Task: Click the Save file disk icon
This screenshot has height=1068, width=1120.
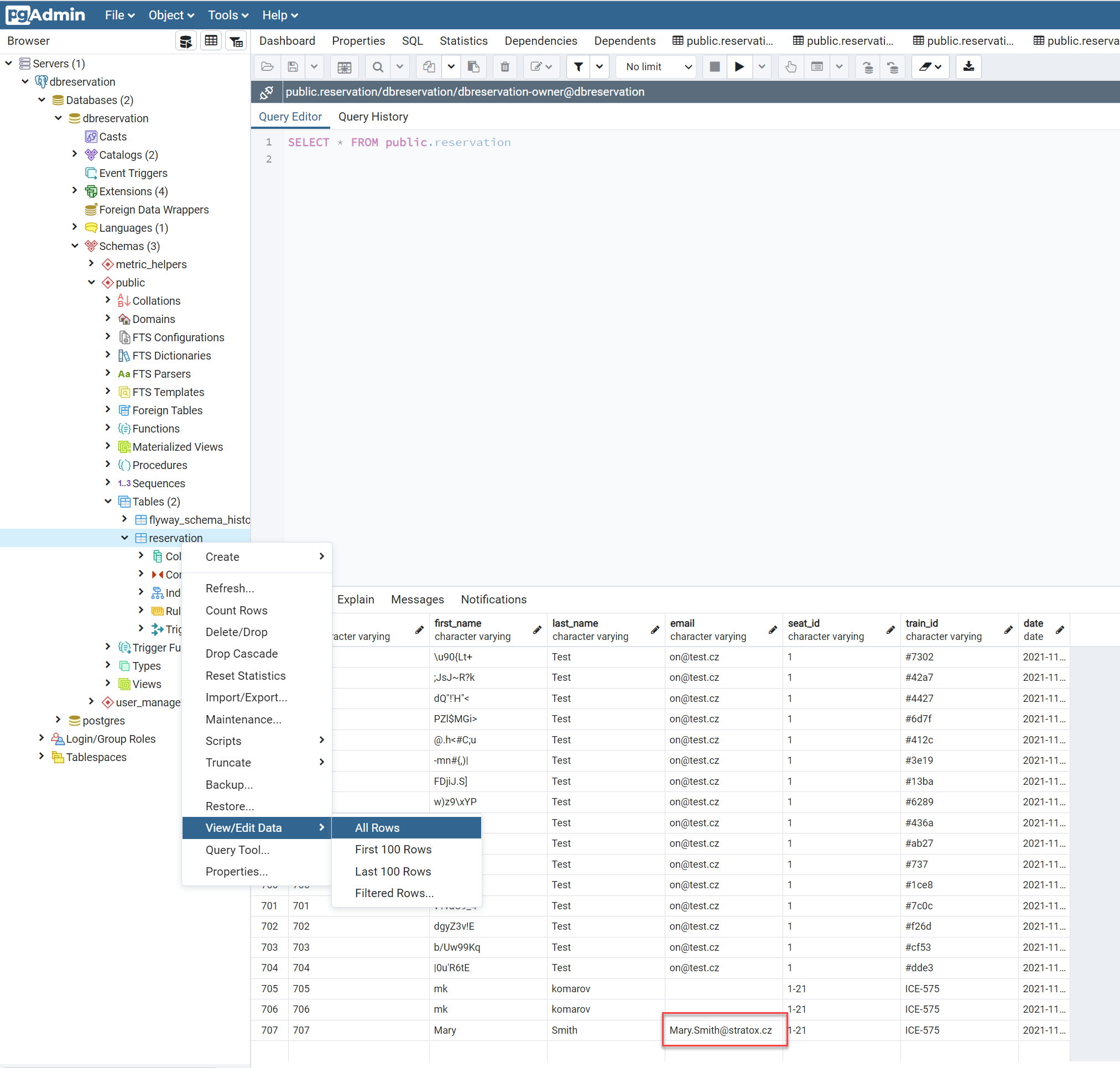Action: pos(293,66)
